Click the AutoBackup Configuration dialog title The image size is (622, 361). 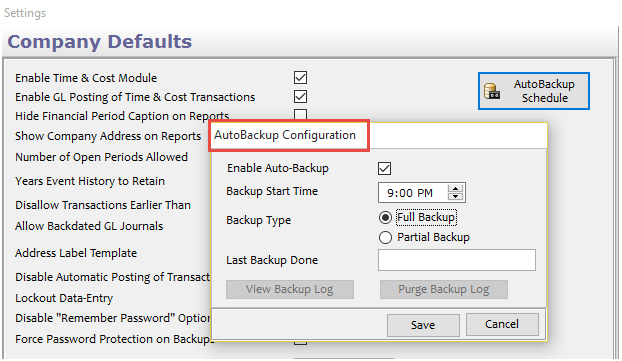pos(285,135)
